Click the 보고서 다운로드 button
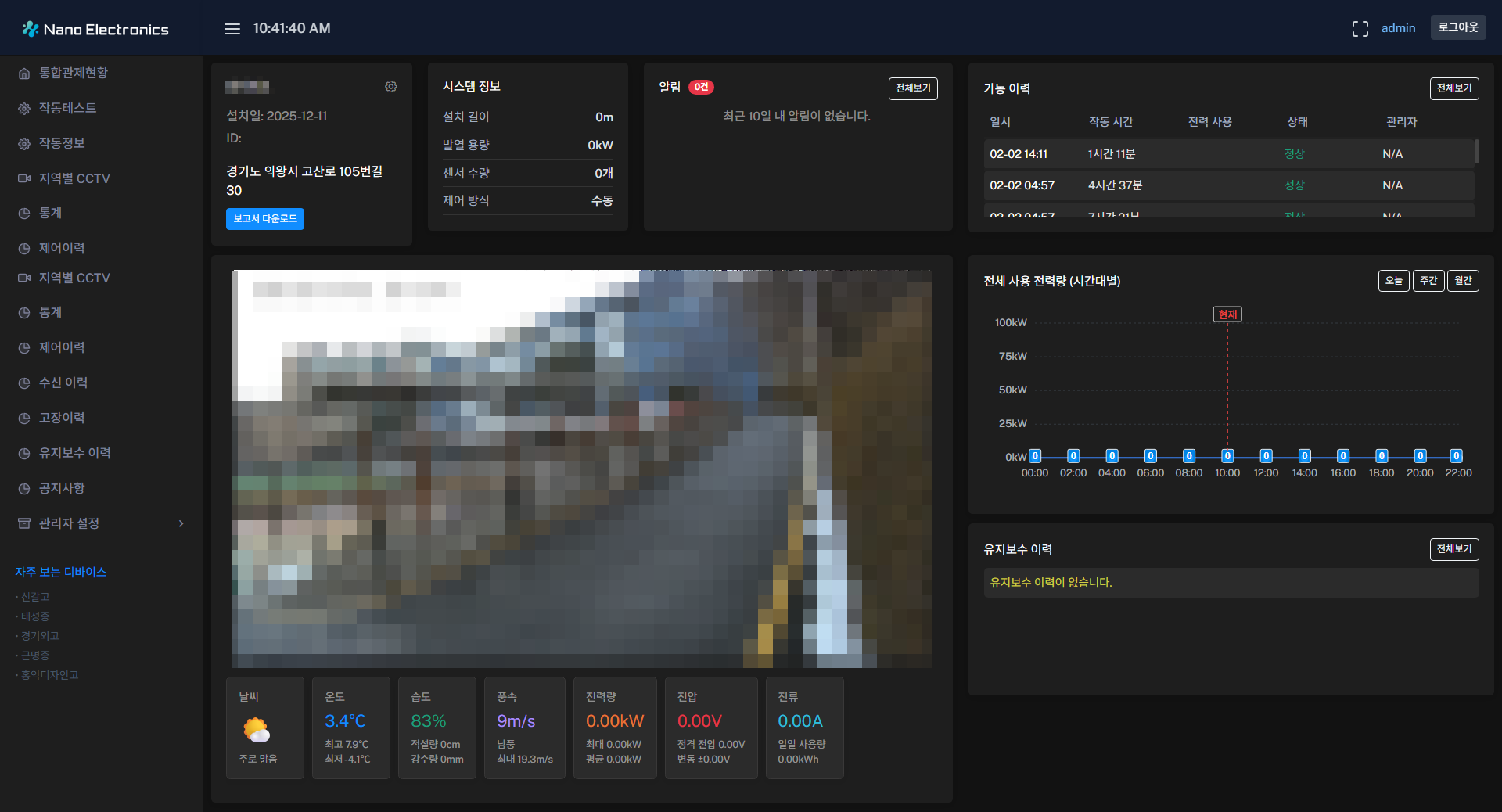The height and width of the screenshot is (812, 1502). pos(264,219)
